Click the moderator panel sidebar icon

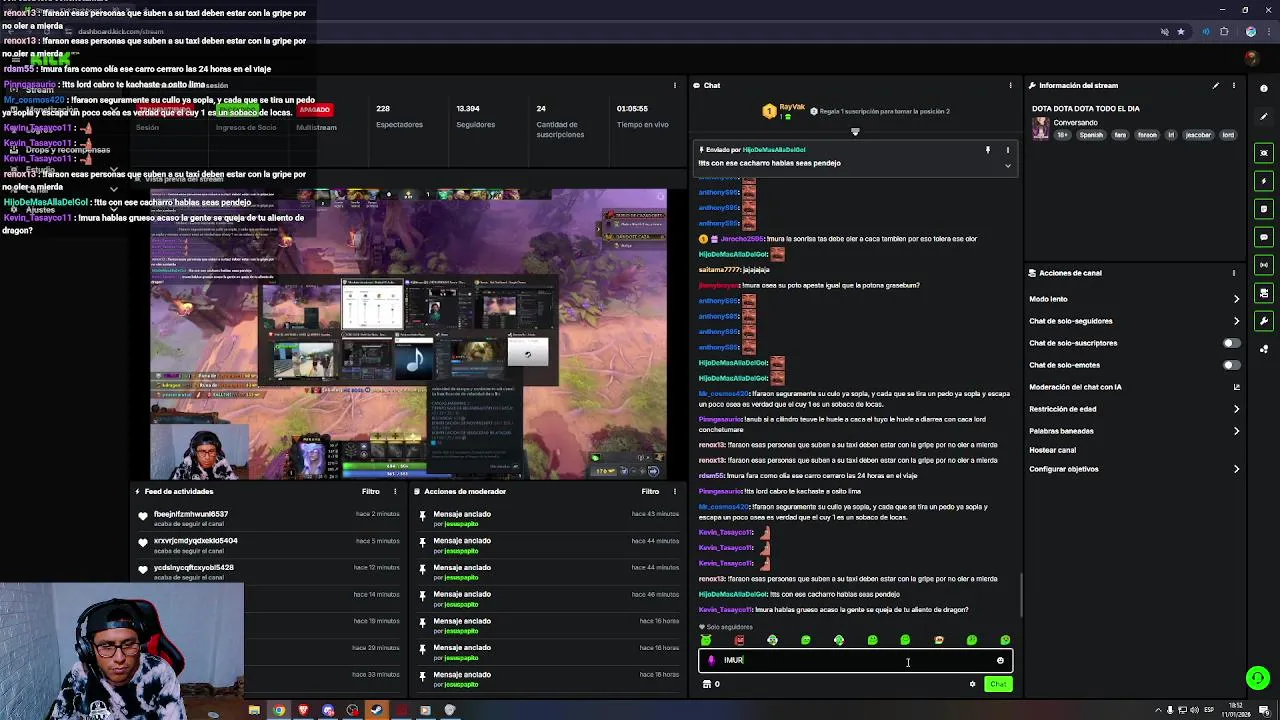coord(1264,293)
